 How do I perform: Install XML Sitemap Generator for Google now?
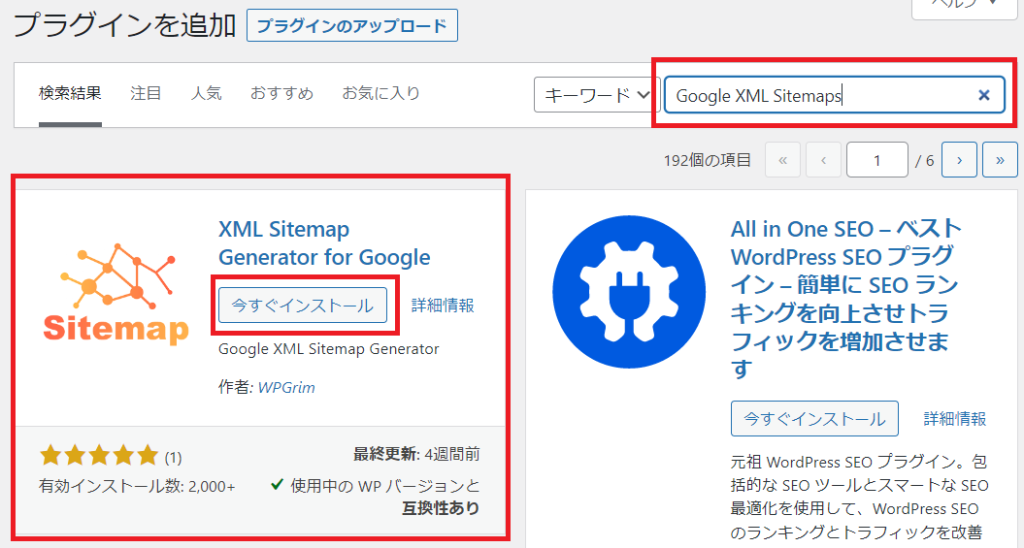click(x=302, y=305)
